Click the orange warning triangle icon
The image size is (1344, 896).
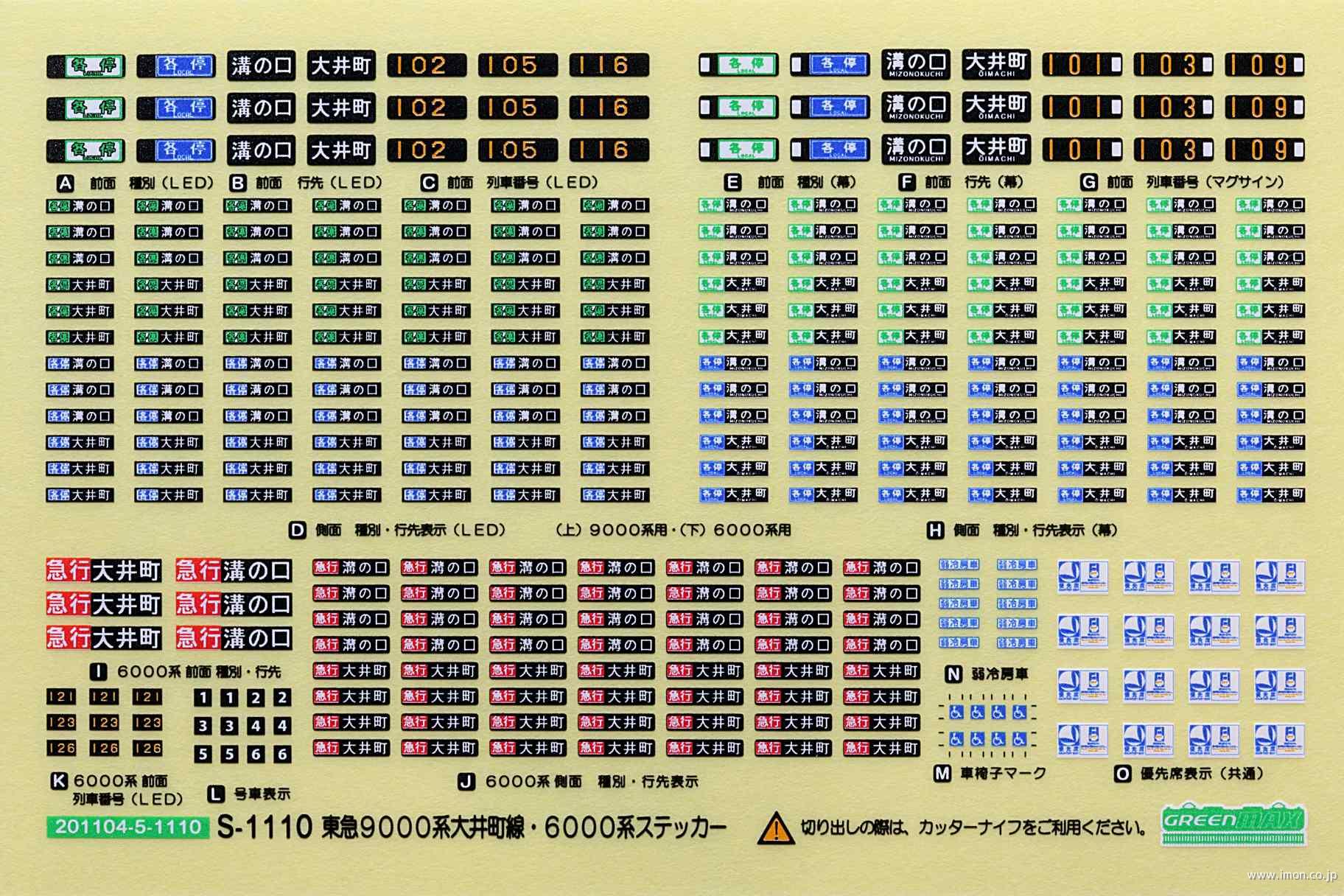pyautogui.click(x=776, y=828)
